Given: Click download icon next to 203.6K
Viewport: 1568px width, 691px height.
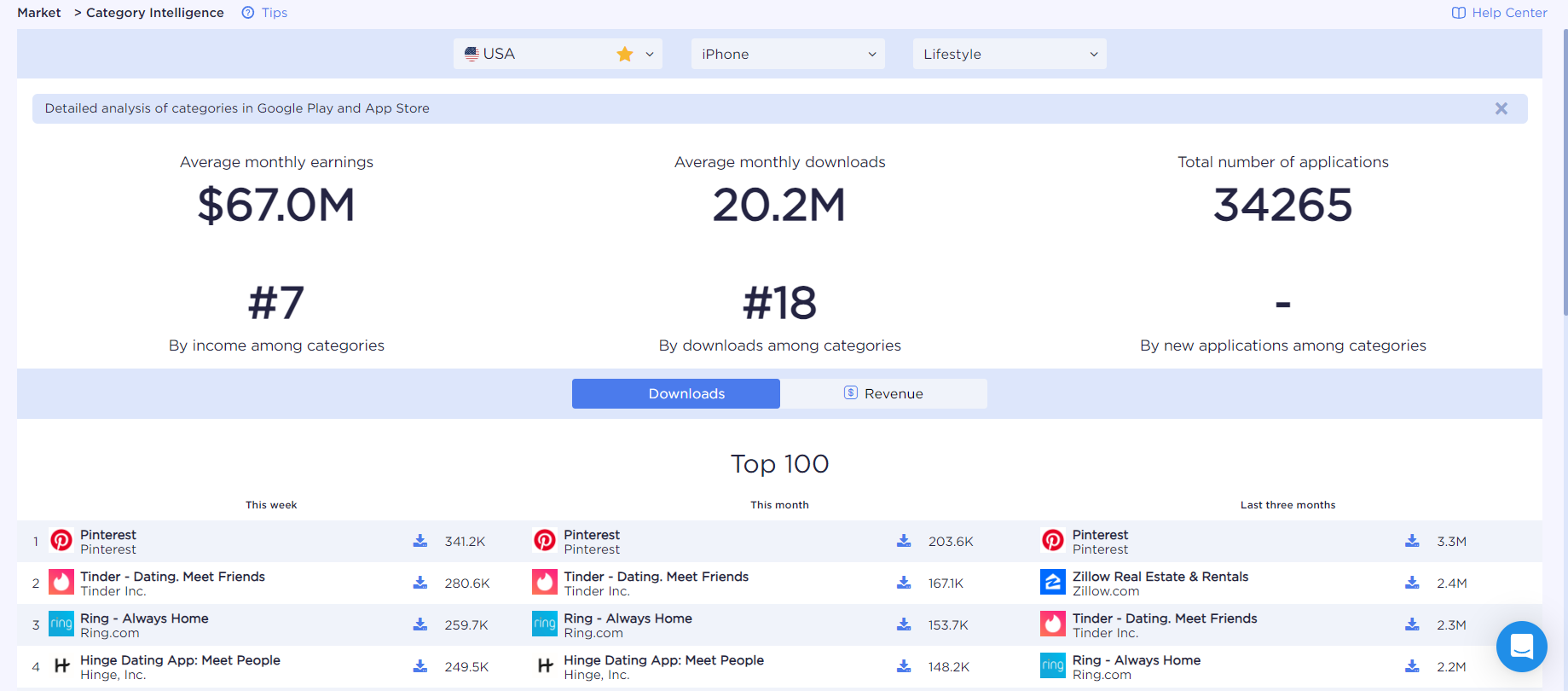Looking at the screenshot, I should pyautogui.click(x=904, y=541).
